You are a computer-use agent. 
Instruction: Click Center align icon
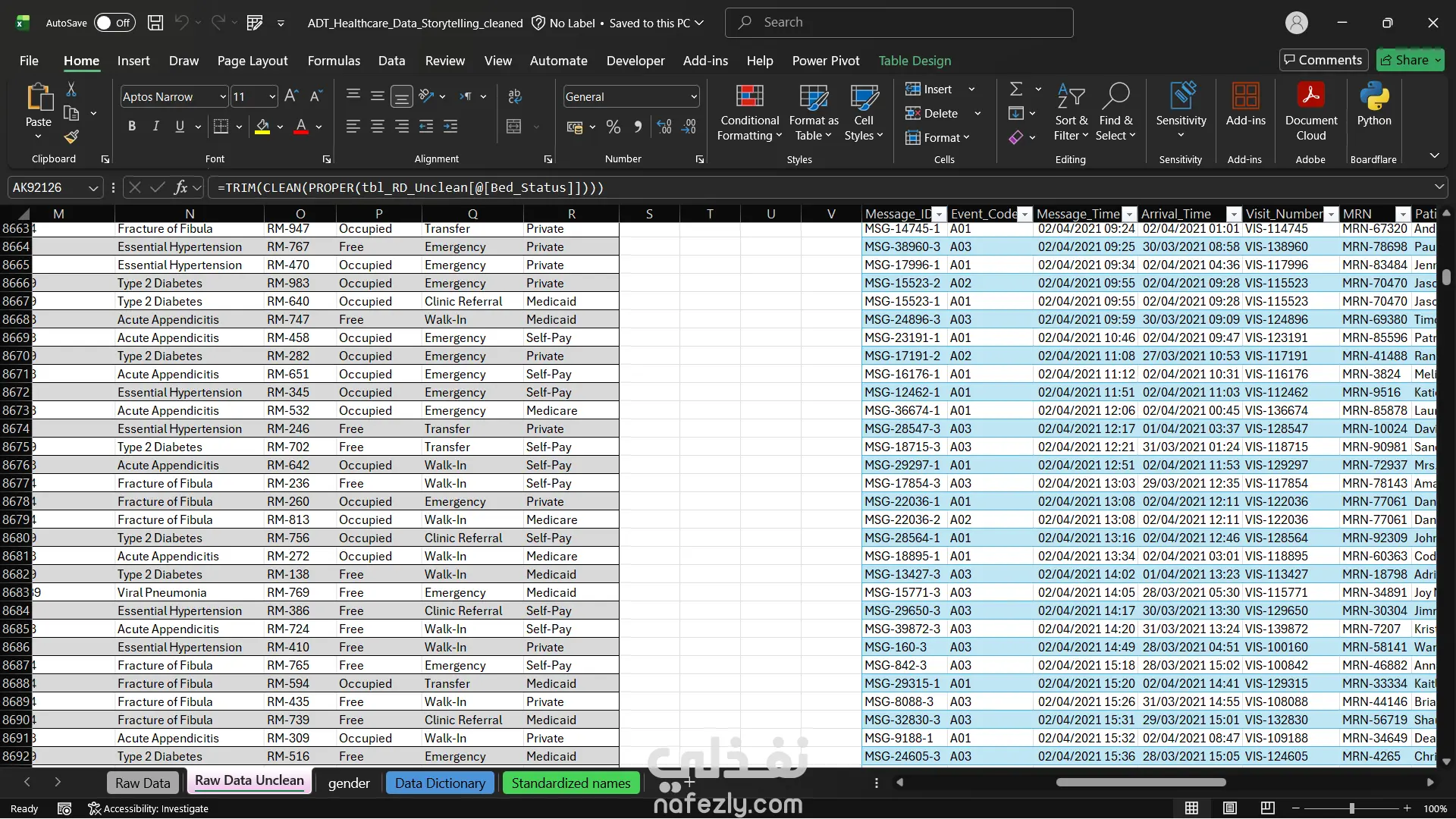click(378, 127)
